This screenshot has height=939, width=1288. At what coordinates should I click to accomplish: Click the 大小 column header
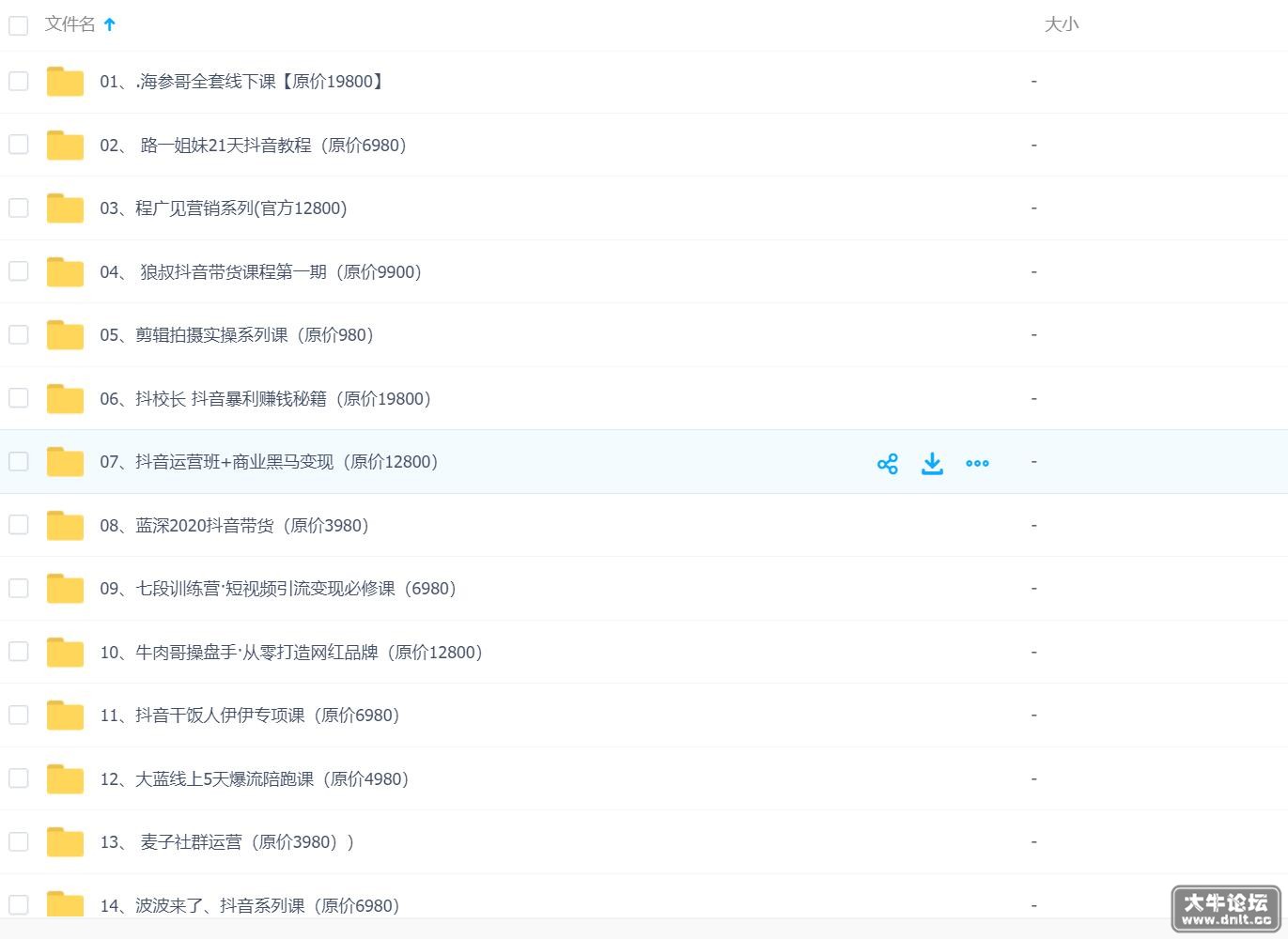1062,24
